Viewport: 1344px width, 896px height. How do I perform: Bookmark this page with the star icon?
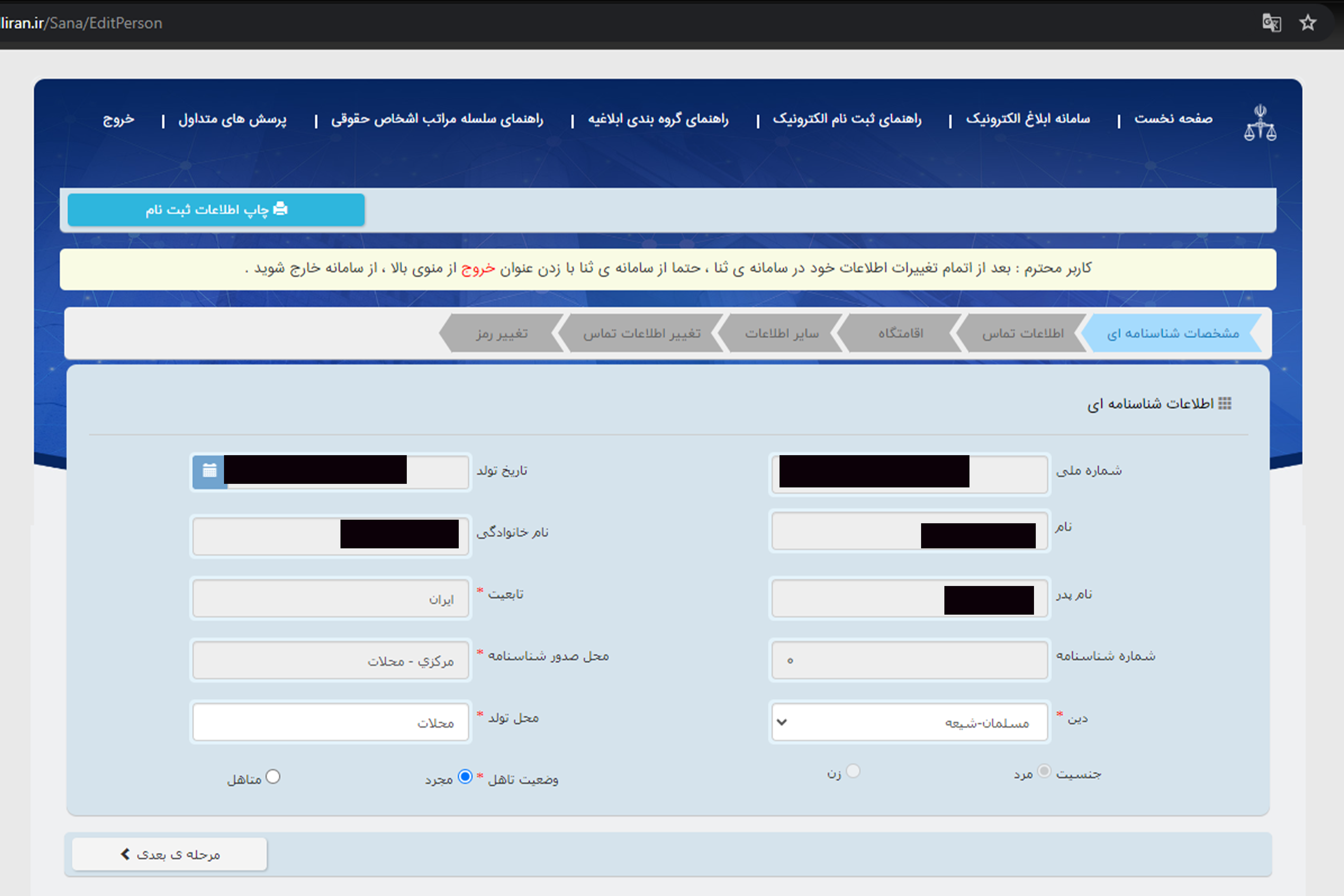point(1307,23)
